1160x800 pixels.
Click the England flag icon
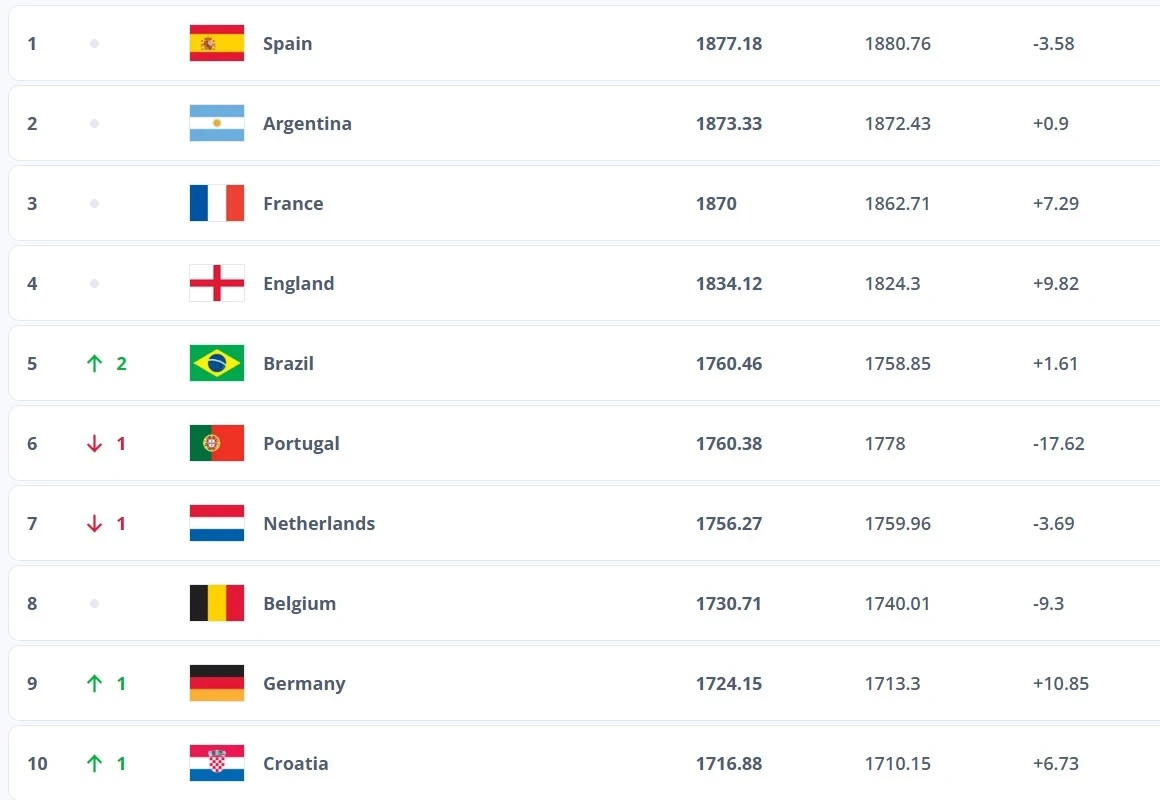(217, 283)
